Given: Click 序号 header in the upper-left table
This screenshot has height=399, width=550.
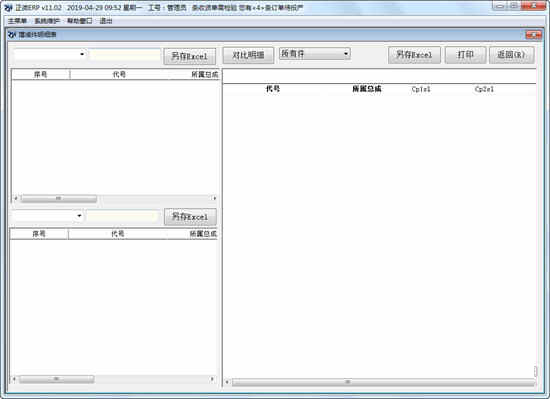Looking at the screenshot, I should tap(41, 74).
